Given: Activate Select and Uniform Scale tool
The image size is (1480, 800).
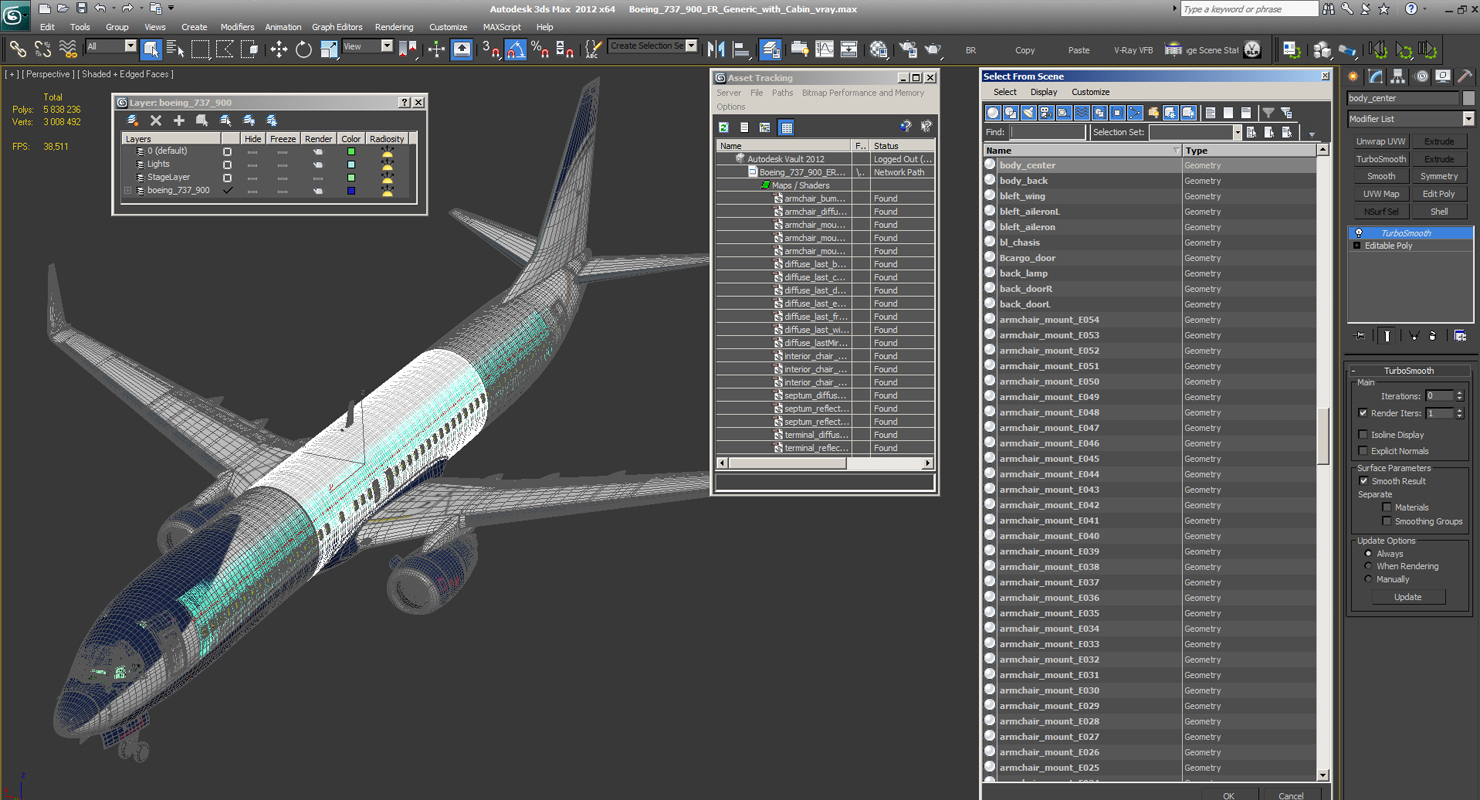Looking at the screenshot, I should point(329,48).
